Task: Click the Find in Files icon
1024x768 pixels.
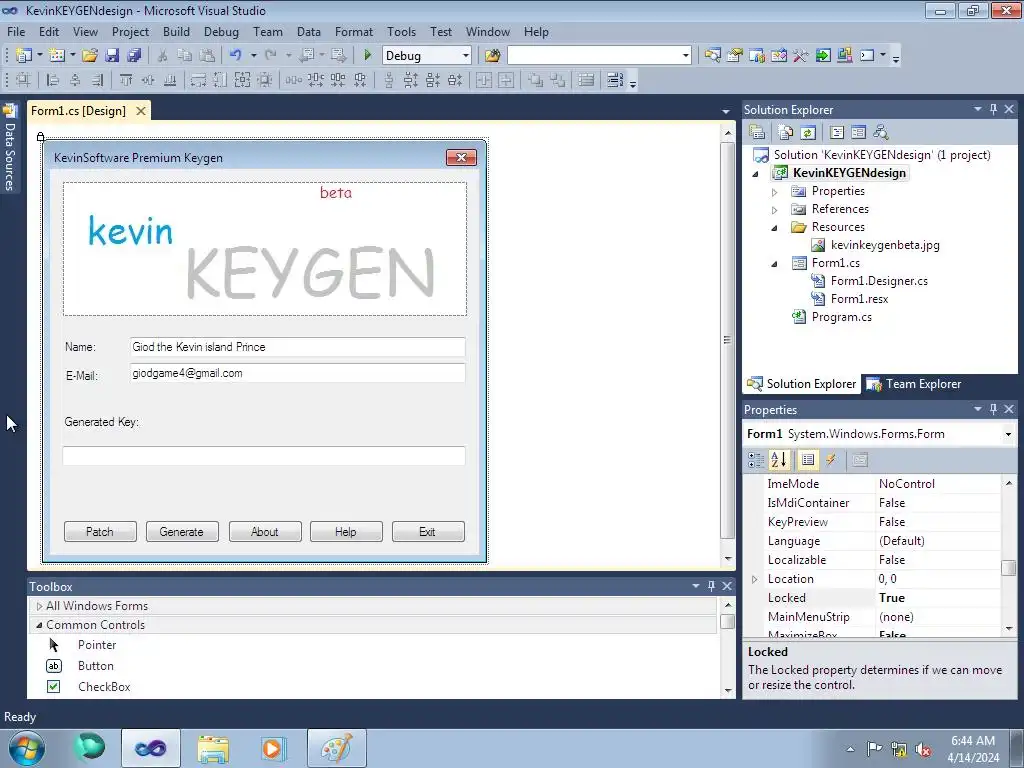Action: click(x=492, y=56)
